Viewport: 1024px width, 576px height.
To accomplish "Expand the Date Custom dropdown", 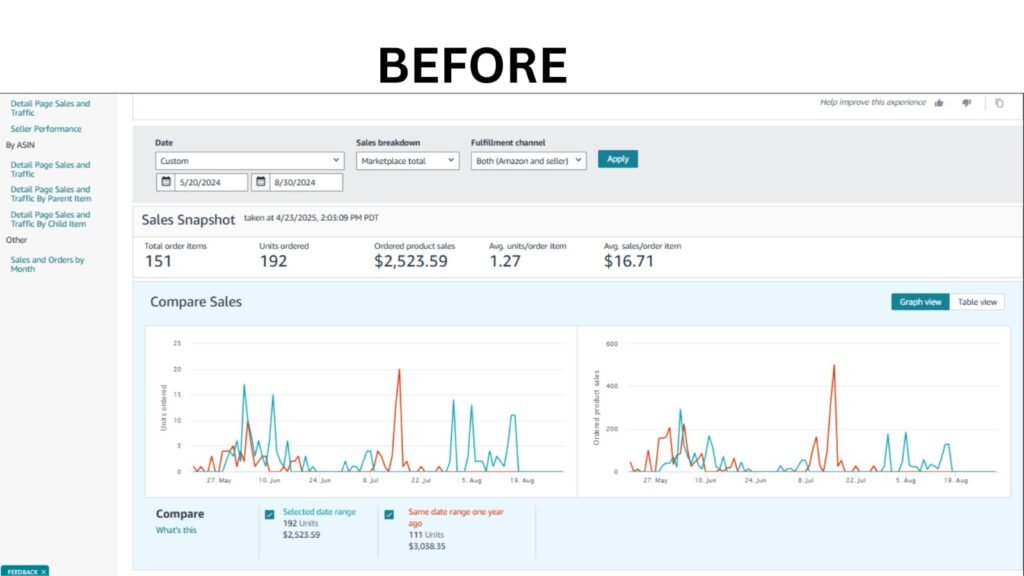I will pos(249,160).
